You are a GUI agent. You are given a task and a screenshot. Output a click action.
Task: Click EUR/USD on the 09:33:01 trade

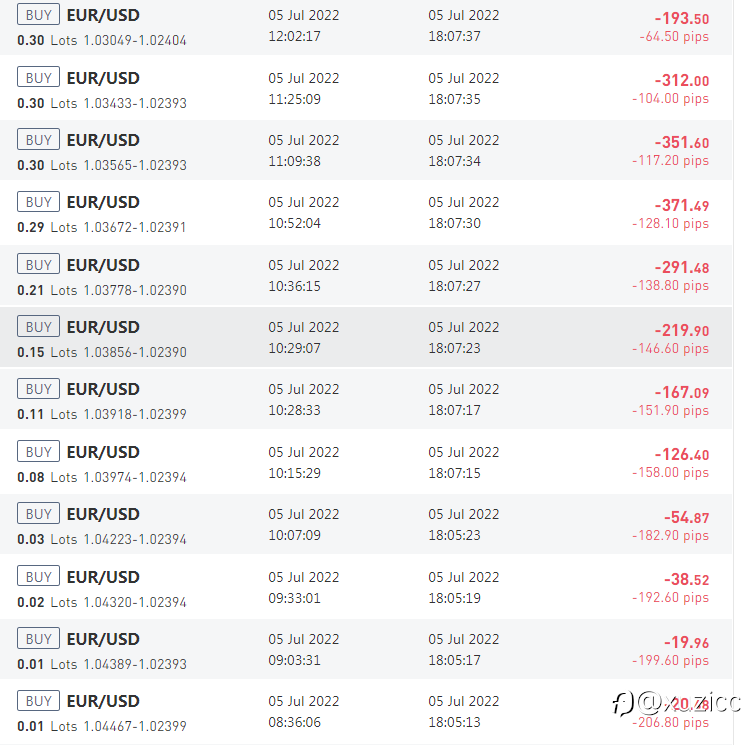tap(103, 577)
